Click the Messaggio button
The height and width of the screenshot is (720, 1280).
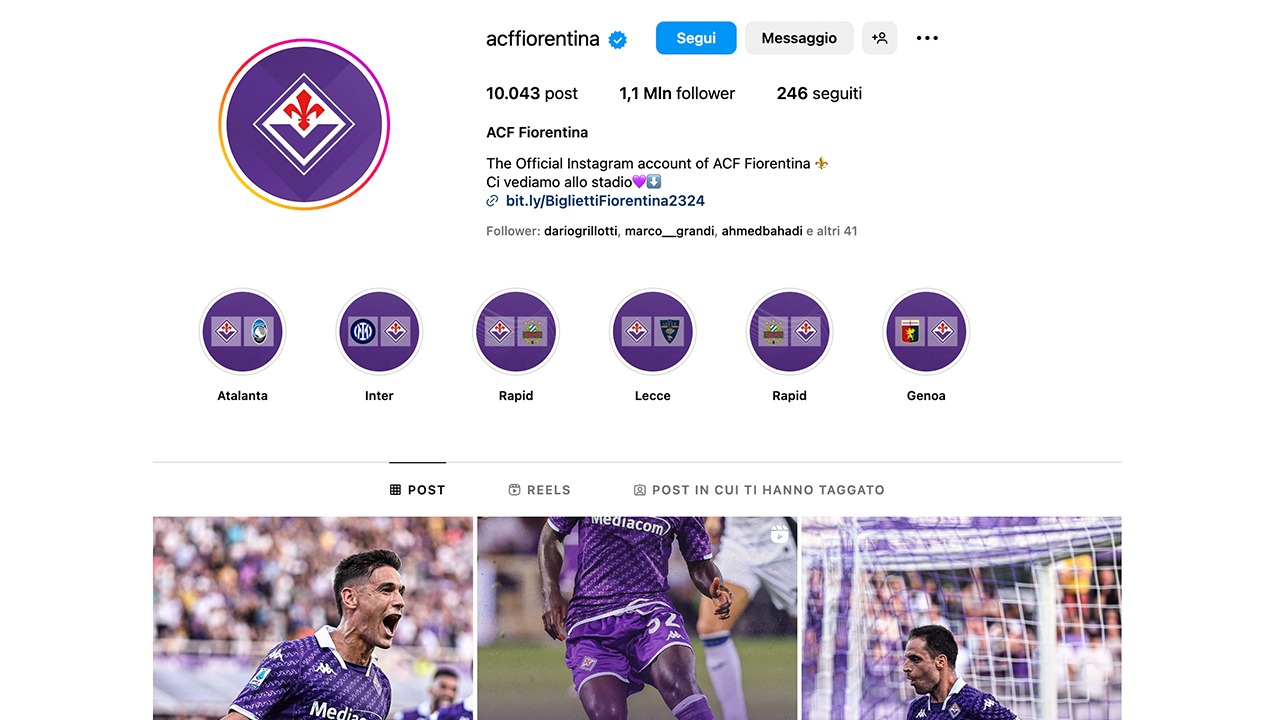799,38
